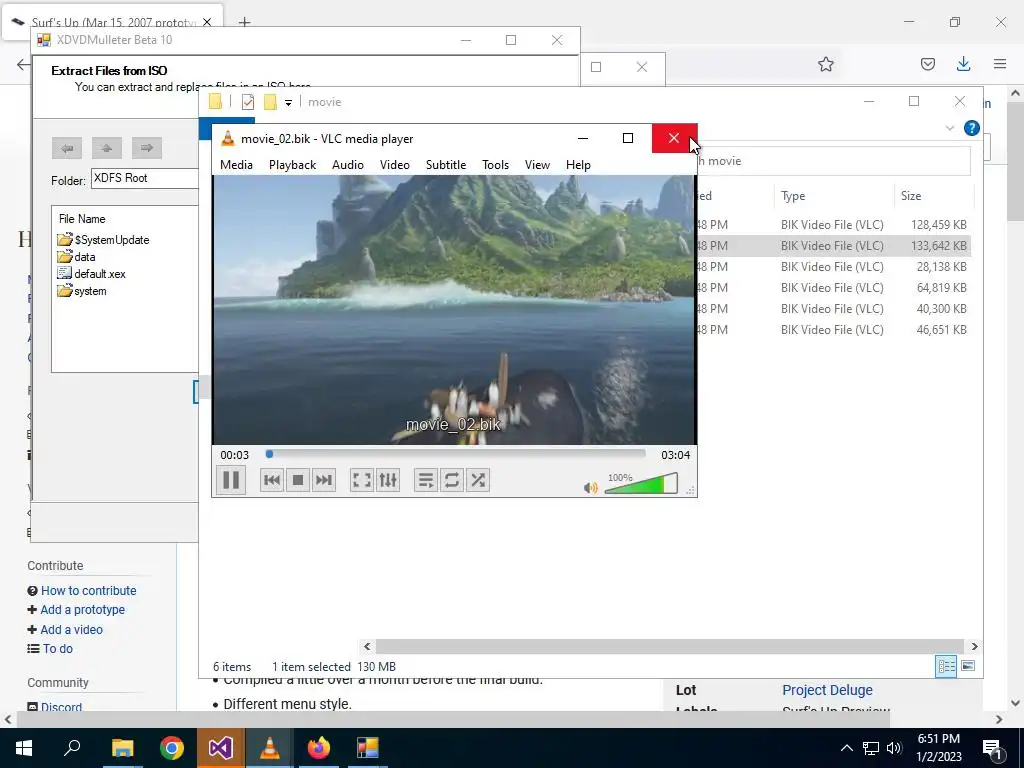Adjust the VLC volume slider
Screen dimensions: 1024x768
point(641,484)
